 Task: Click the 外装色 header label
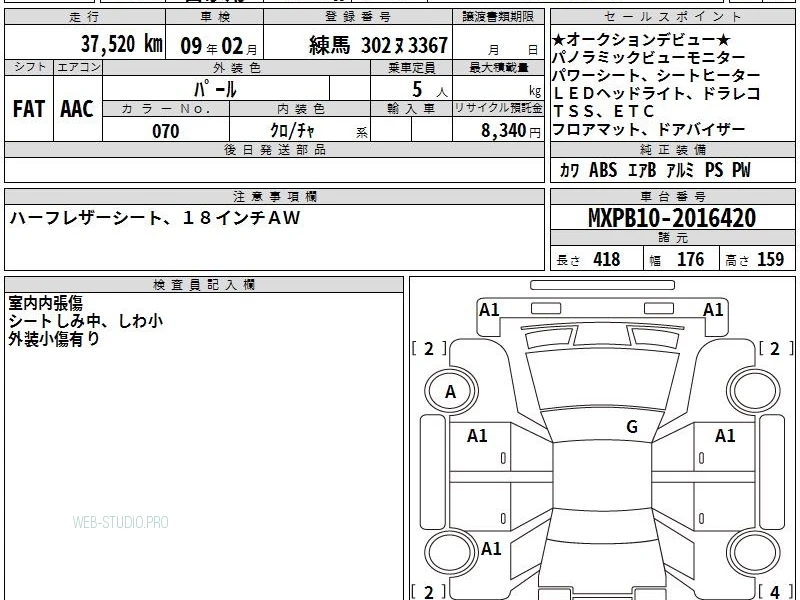point(236,67)
